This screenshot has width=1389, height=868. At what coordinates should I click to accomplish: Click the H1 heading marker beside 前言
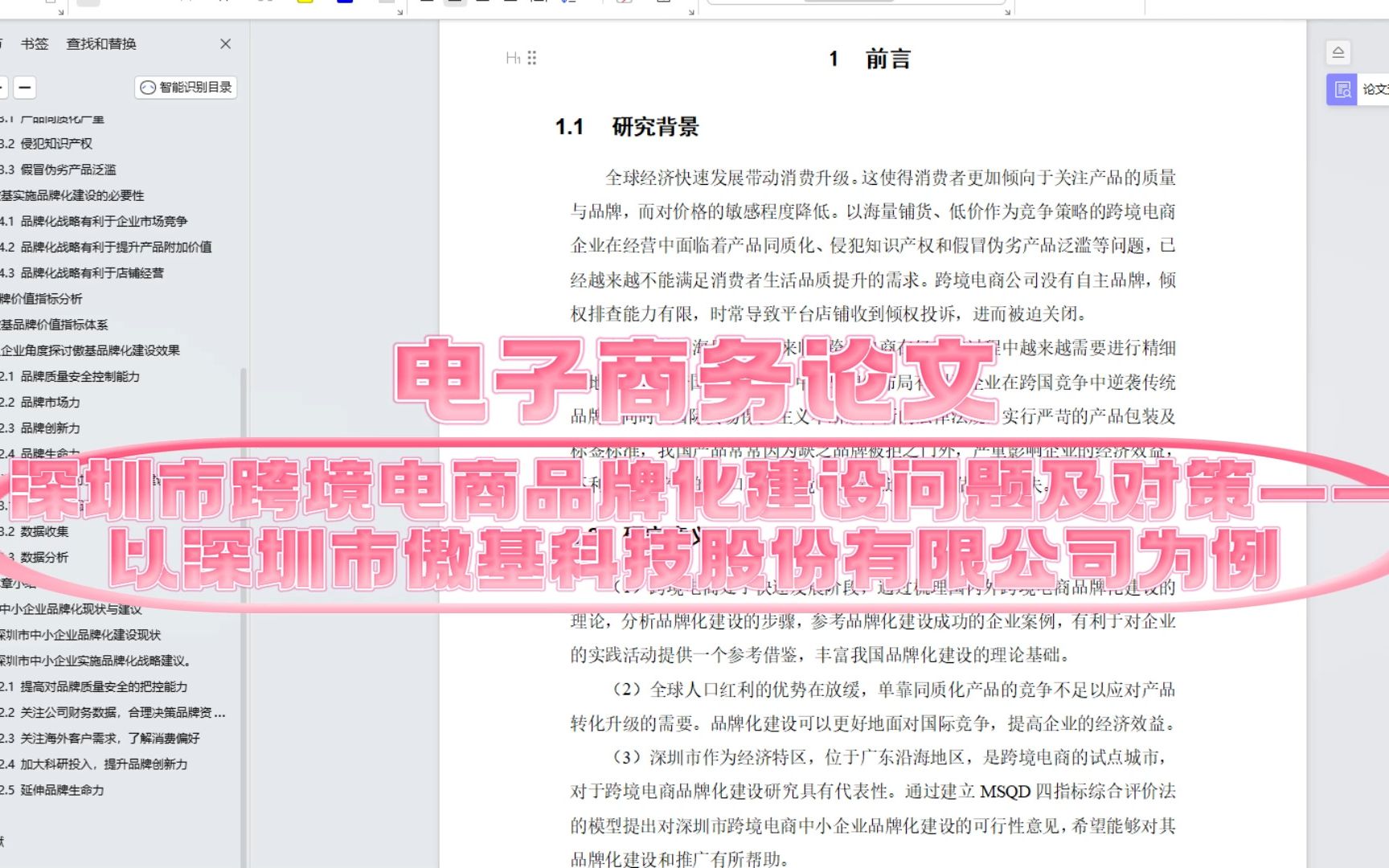pyautogui.click(x=514, y=58)
